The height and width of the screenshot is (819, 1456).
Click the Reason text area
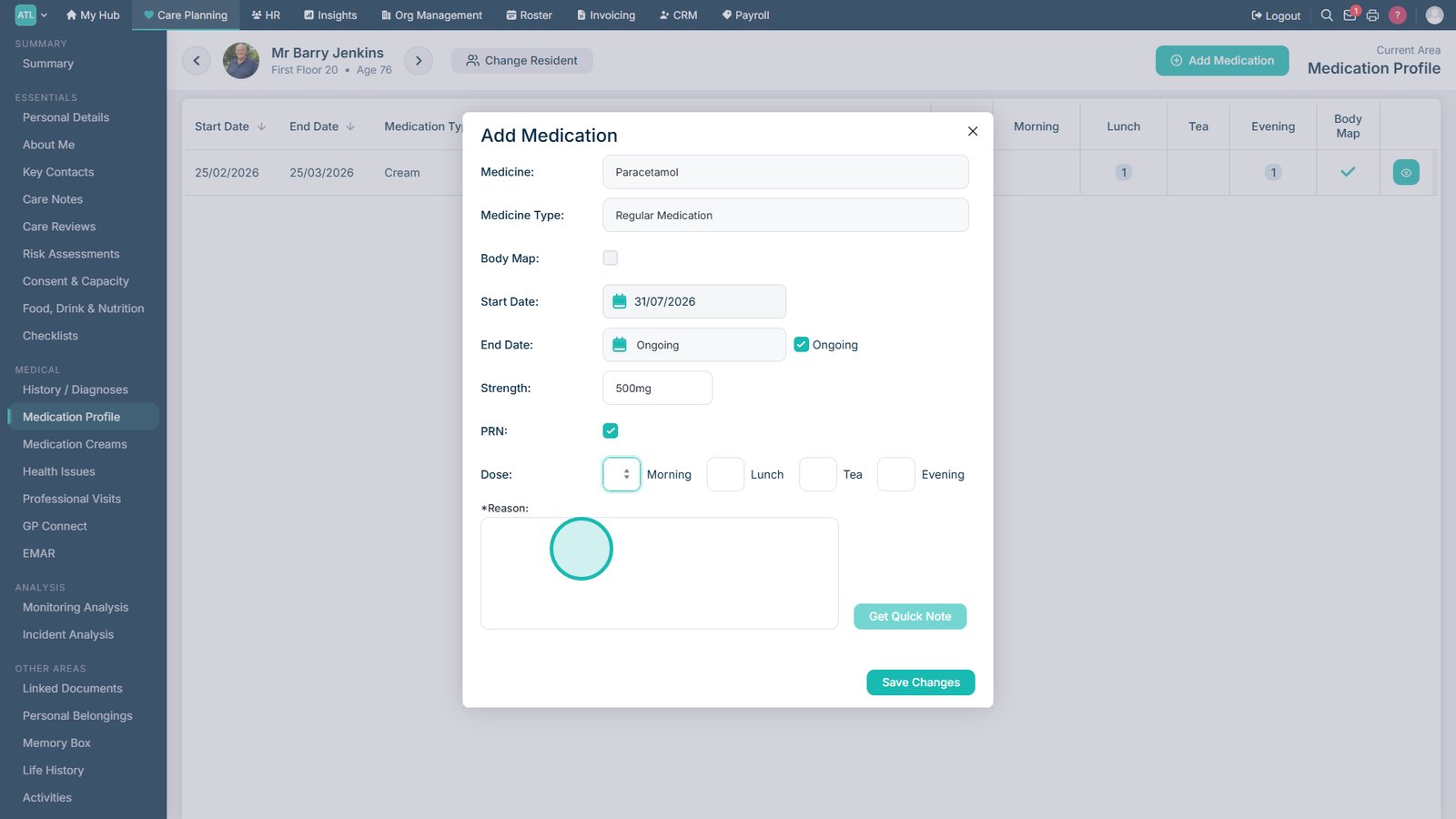click(660, 573)
